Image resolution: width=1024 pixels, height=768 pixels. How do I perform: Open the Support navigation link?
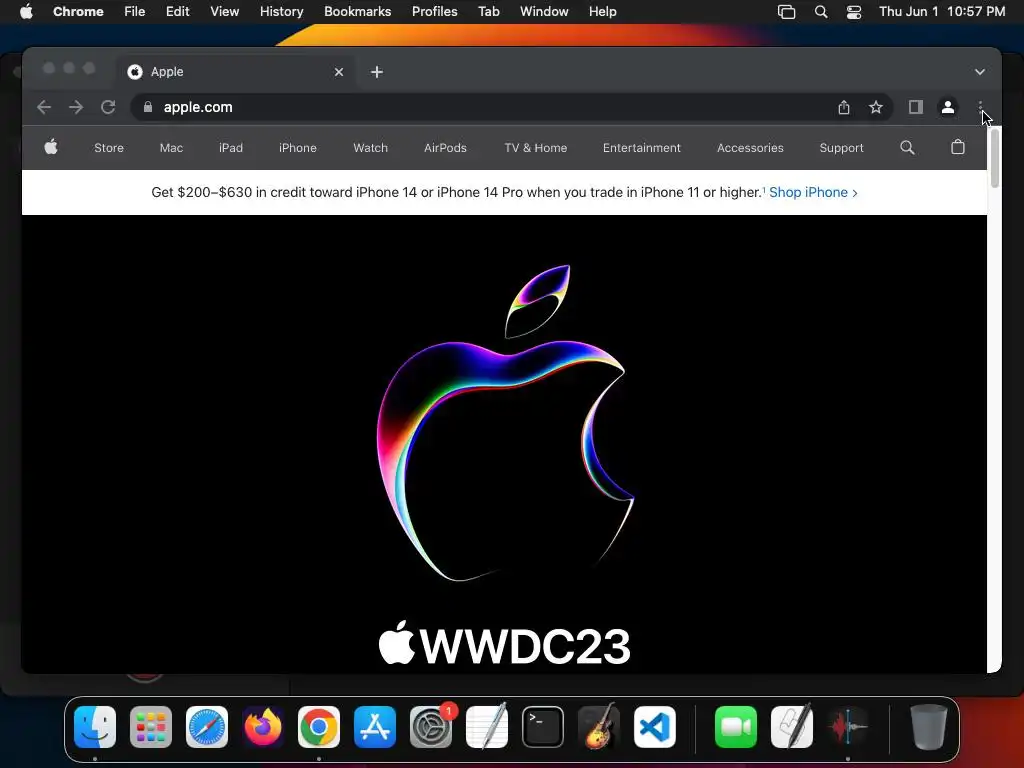pos(841,148)
